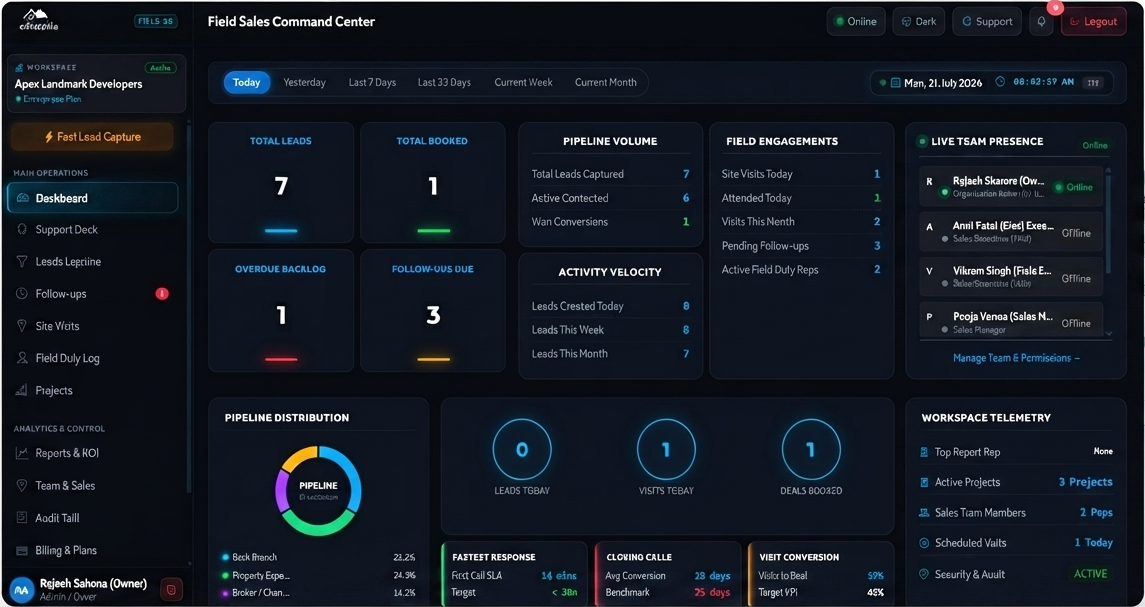The width and height of the screenshot is (1145, 607).
Task: Open Follow-ups sidebar item
Action: pos(92,294)
